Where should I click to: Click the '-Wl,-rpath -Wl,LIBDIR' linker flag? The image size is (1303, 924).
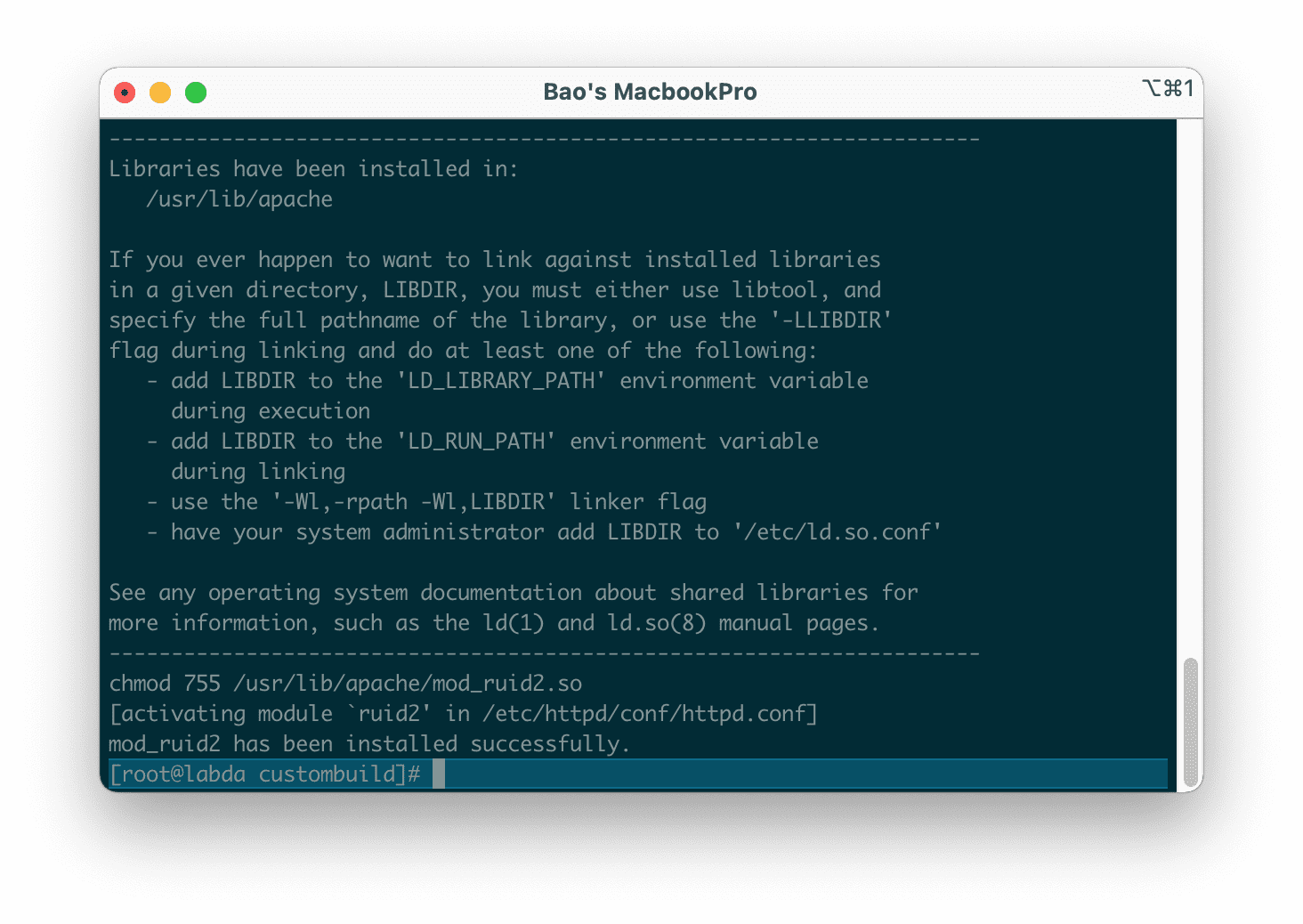[x=414, y=502]
